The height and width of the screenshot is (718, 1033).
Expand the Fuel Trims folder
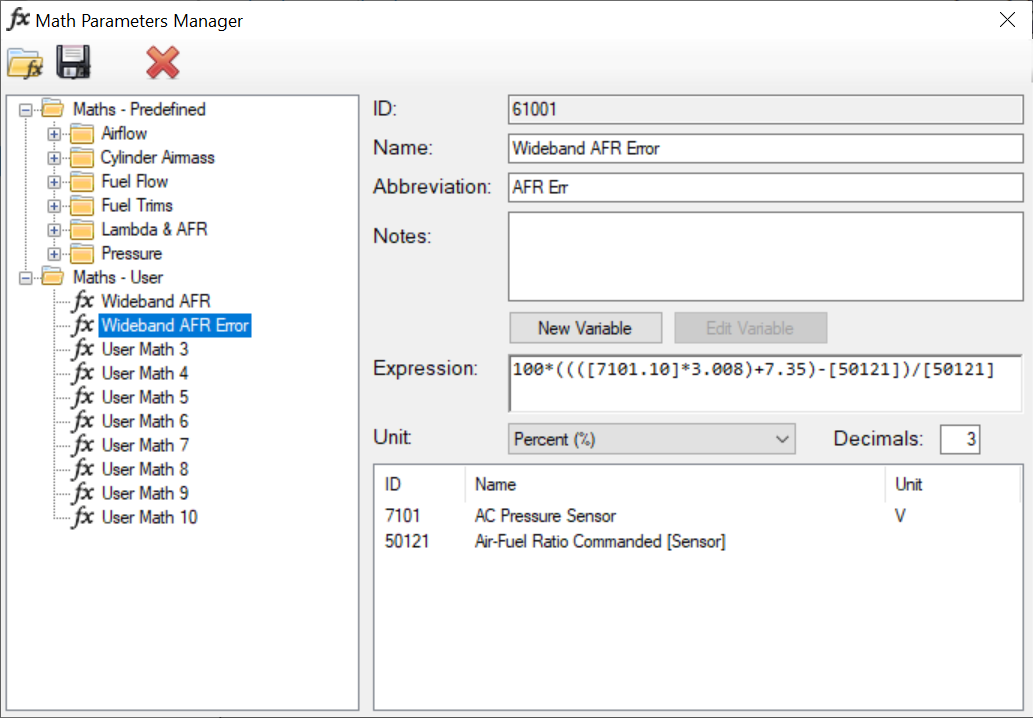point(54,206)
